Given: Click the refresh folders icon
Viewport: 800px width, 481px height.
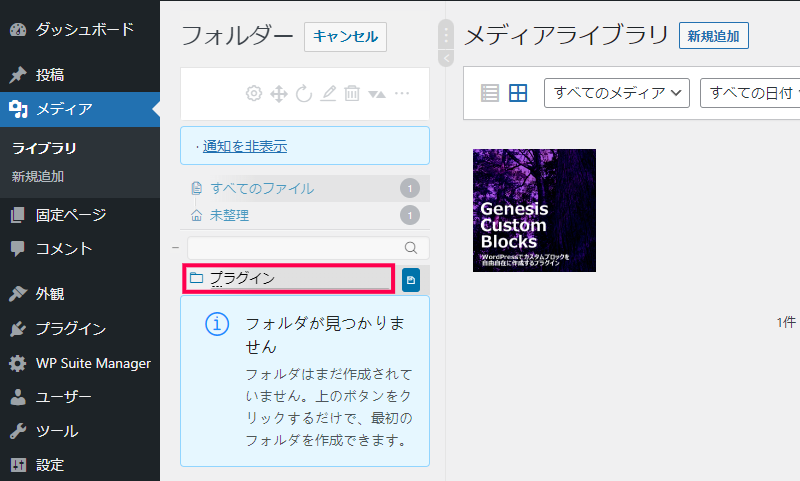Looking at the screenshot, I should click(304, 94).
